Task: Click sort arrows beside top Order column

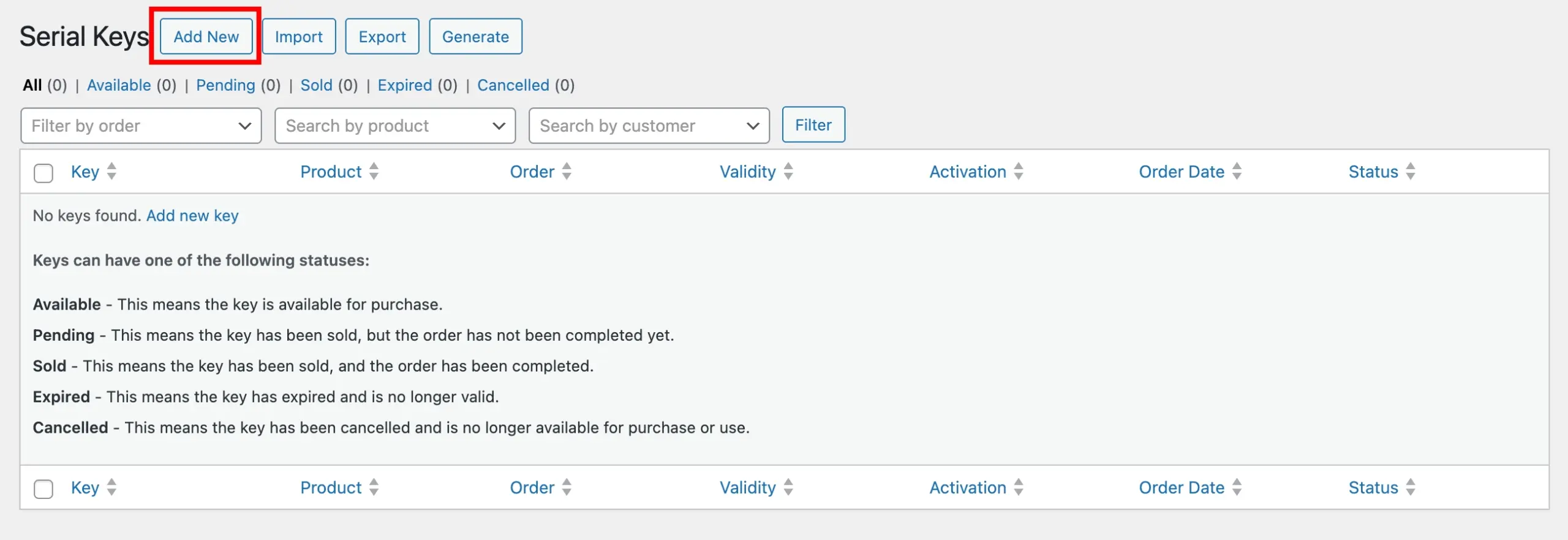Action: click(567, 172)
